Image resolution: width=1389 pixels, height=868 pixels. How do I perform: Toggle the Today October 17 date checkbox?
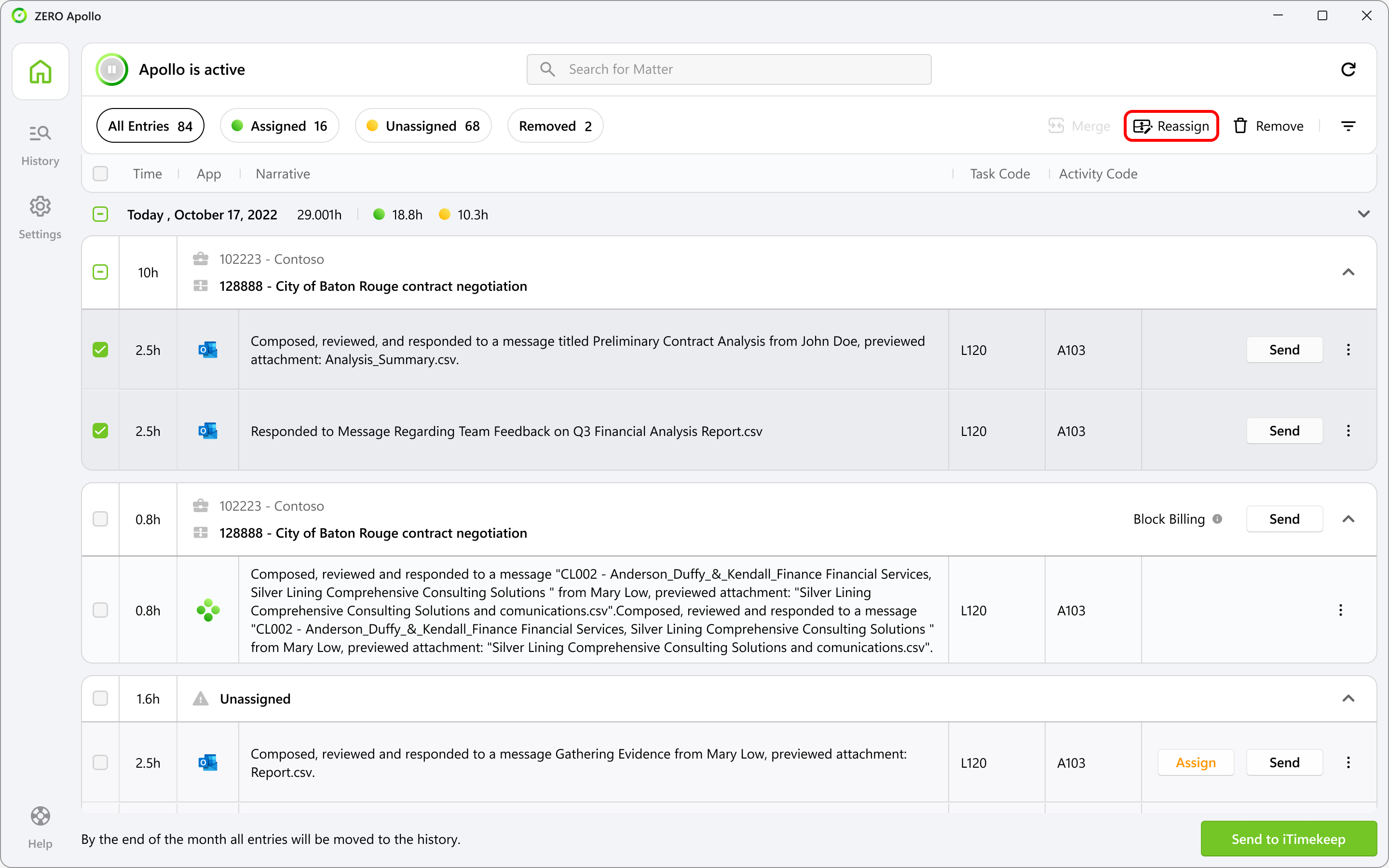[100, 215]
